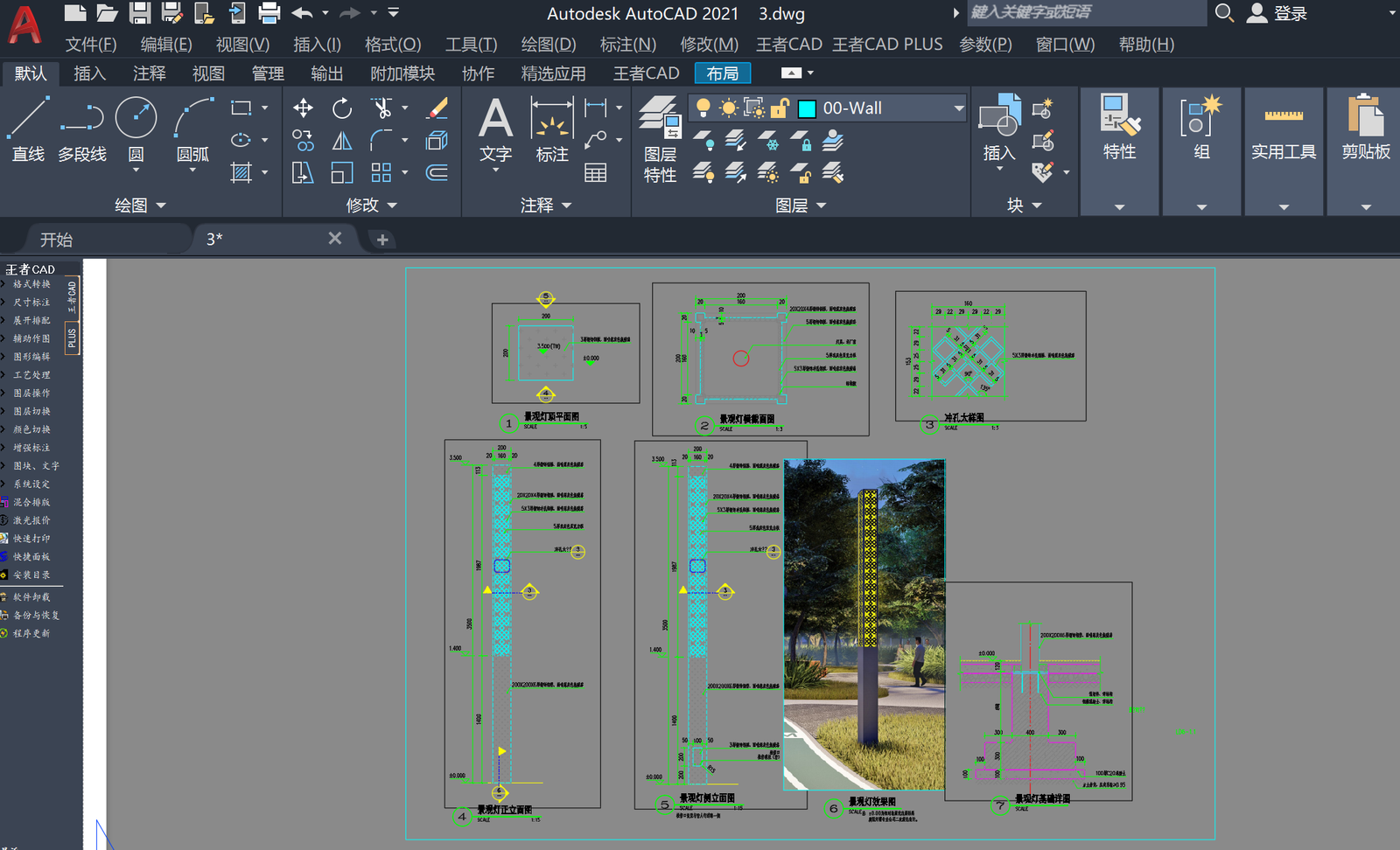1400x850 pixels.
Task: Activate the Trim scissors tool
Action: pos(381,108)
